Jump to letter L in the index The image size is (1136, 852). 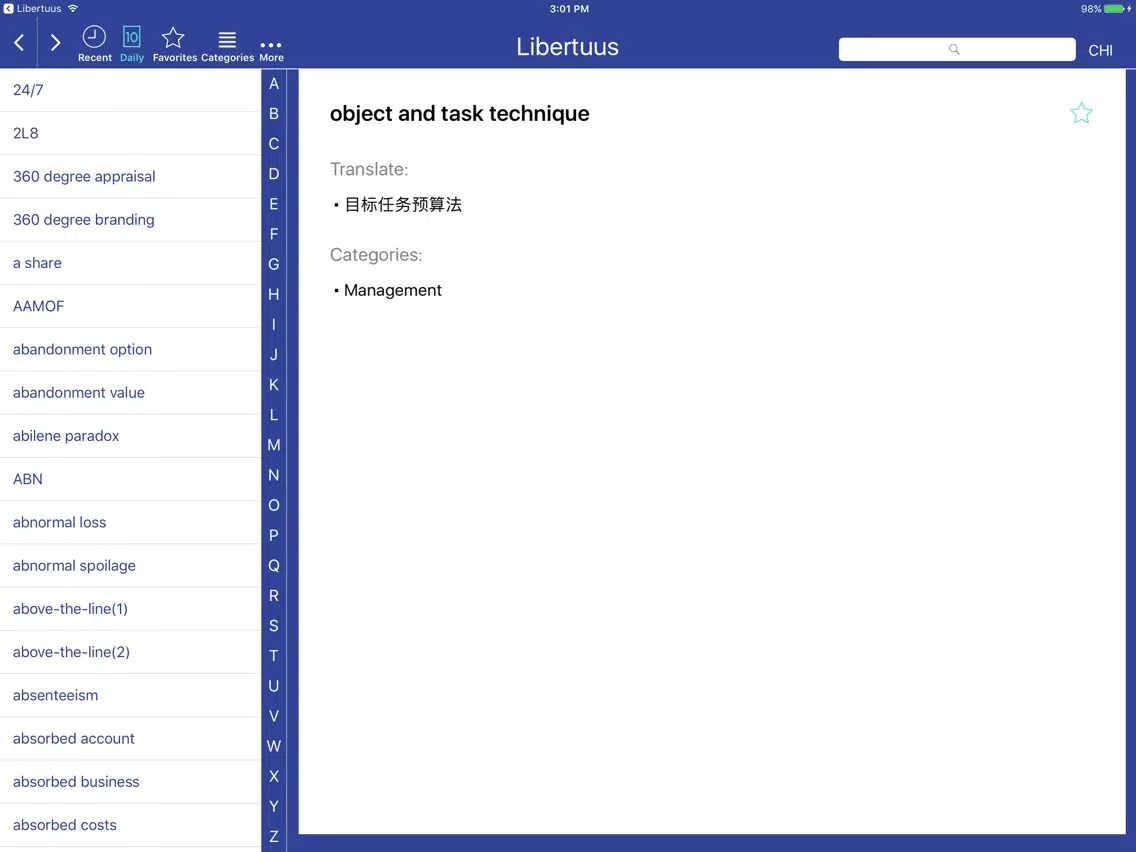(274, 415)
